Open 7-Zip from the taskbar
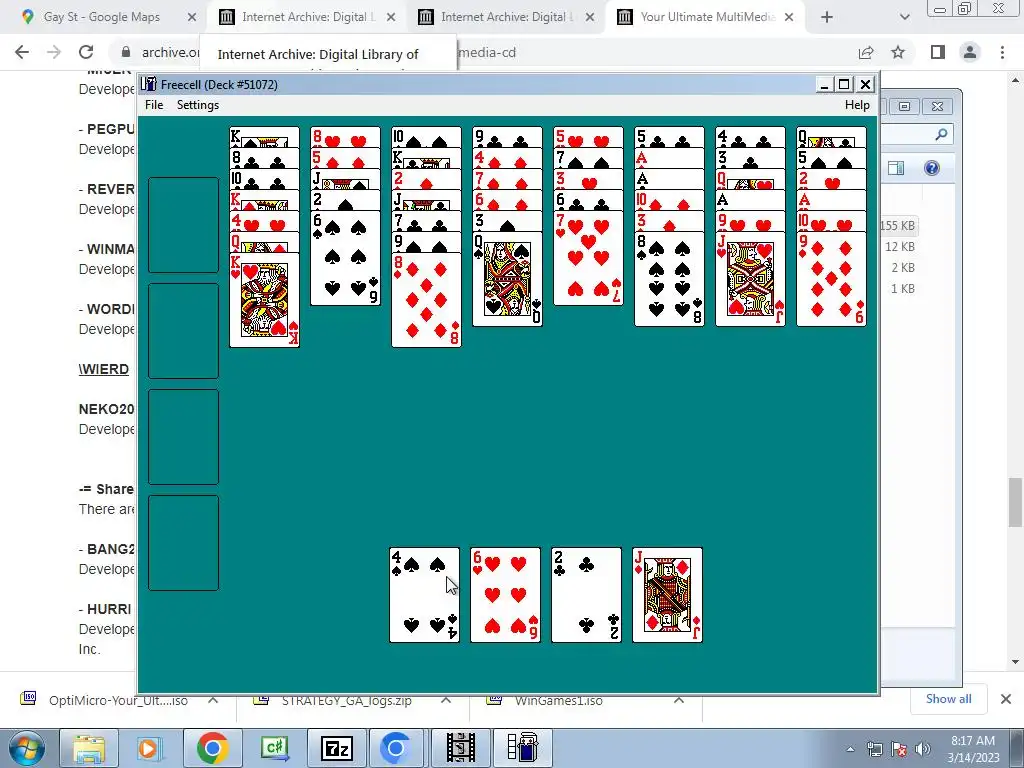1024x768 pixels. (337, 748)
